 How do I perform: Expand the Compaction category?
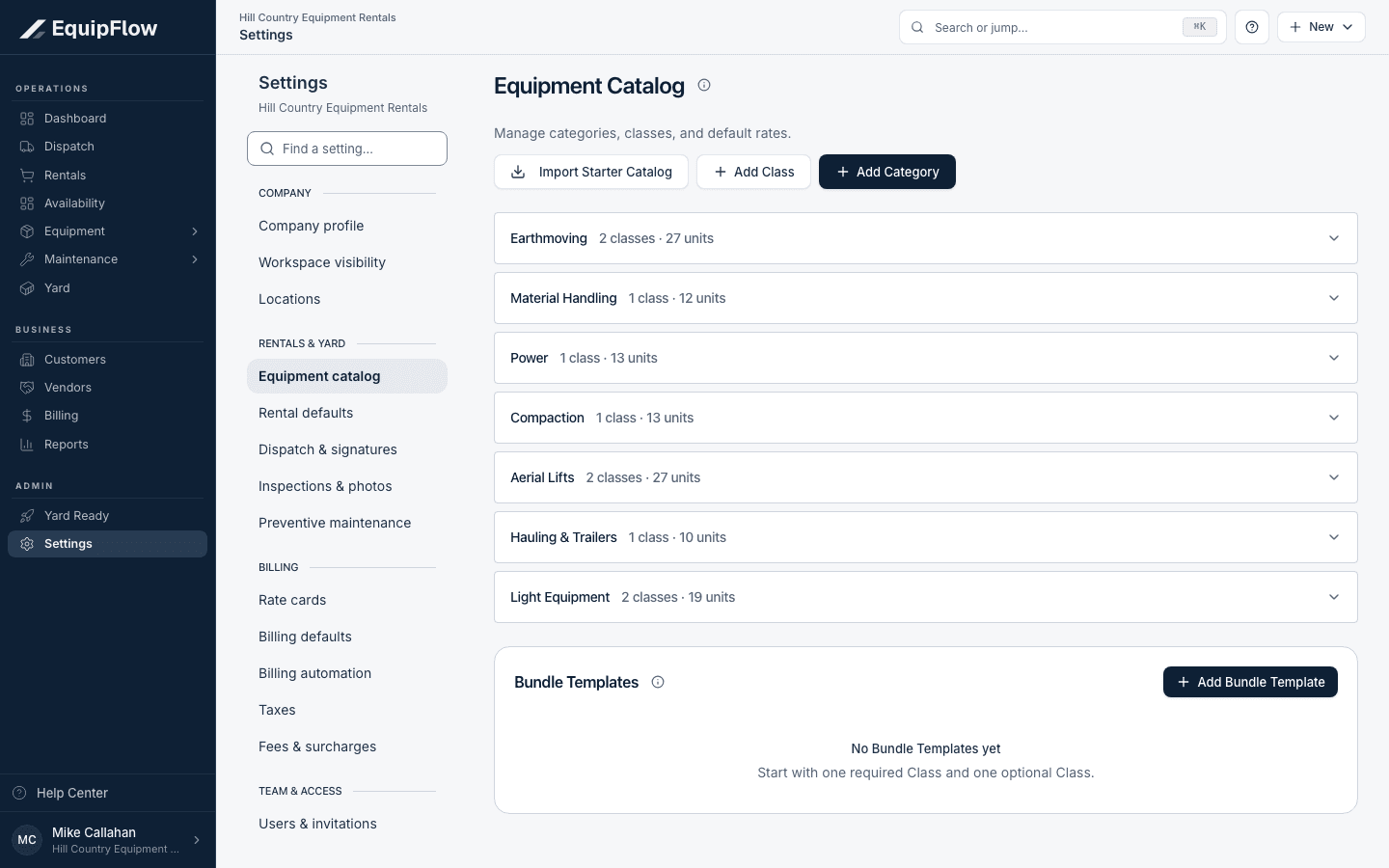tap(926, 418)
